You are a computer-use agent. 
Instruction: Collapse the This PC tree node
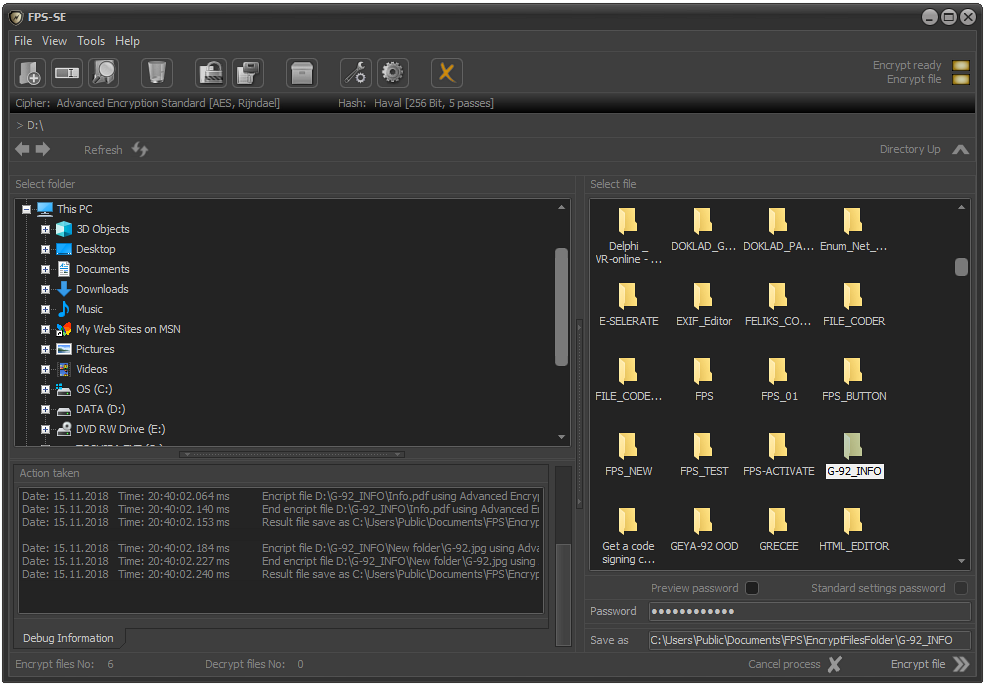26,209
